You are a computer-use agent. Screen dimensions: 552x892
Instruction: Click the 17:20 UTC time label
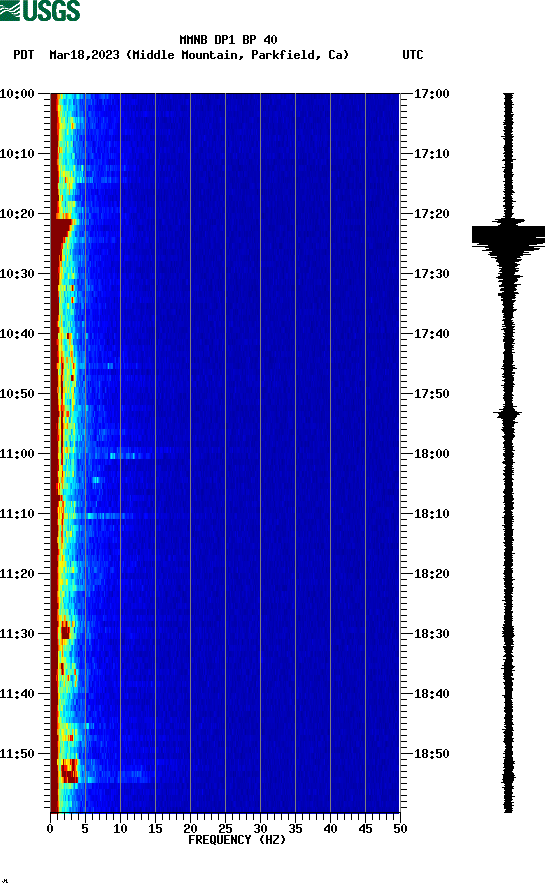[431, 213]
